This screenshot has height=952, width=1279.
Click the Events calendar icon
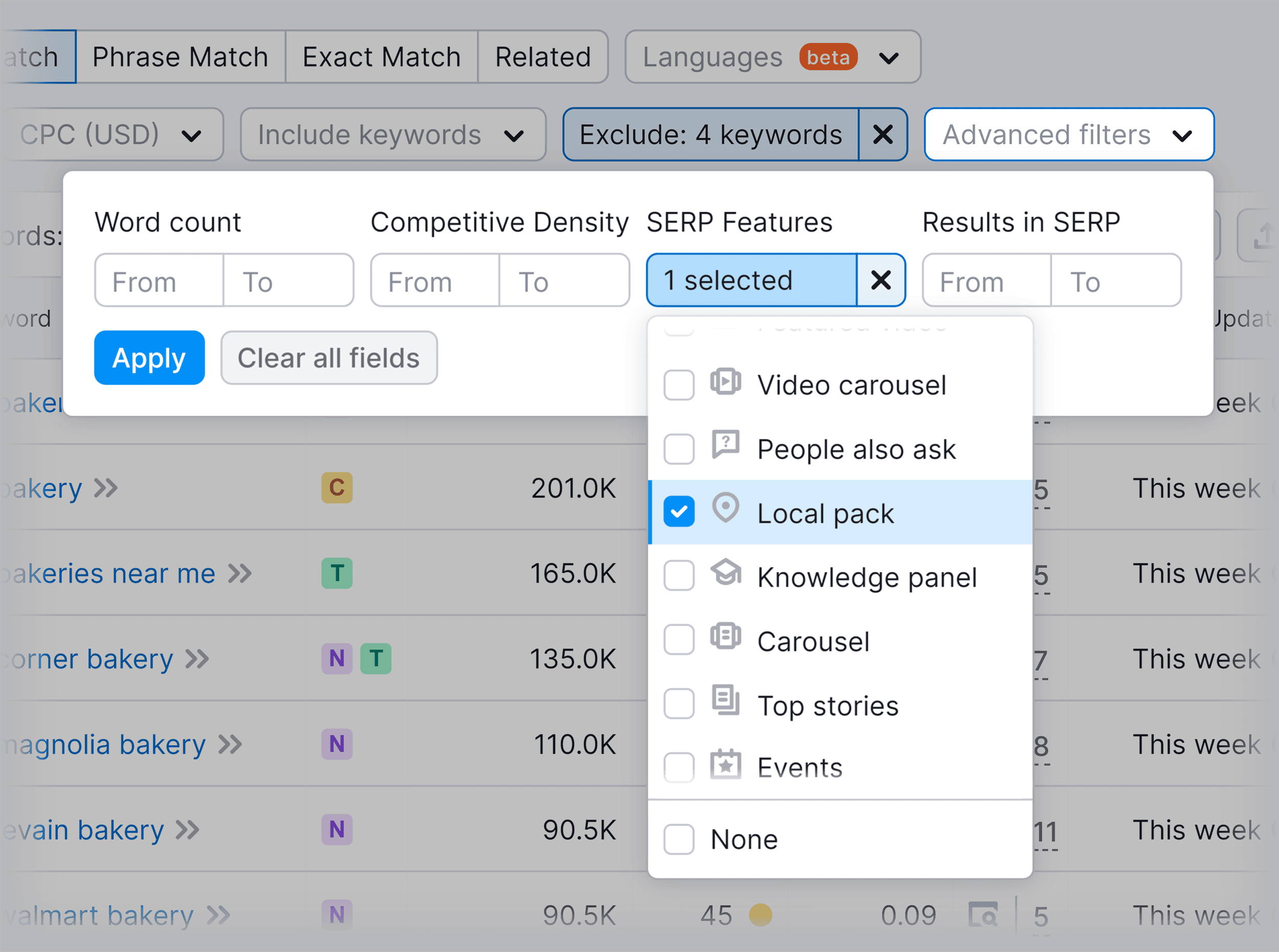[725, 767]
